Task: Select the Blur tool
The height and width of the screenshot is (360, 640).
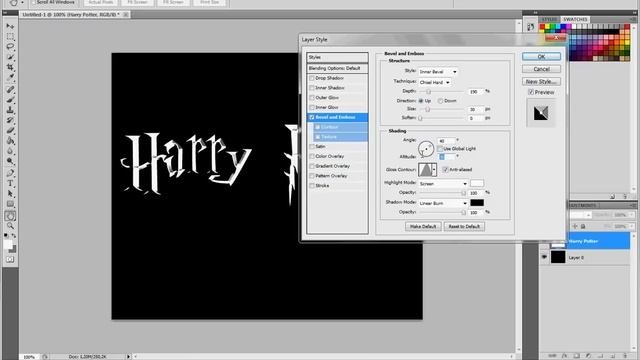Action: pyautogui.click(x=10, y=151)
